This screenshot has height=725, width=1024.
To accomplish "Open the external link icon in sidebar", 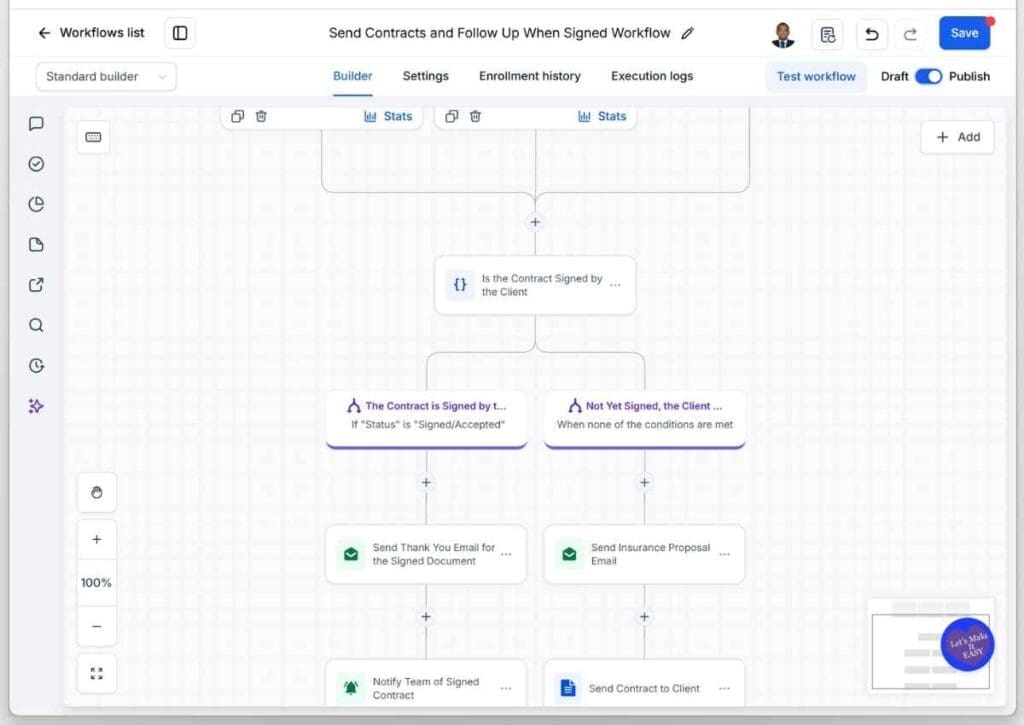I will 37,285.
